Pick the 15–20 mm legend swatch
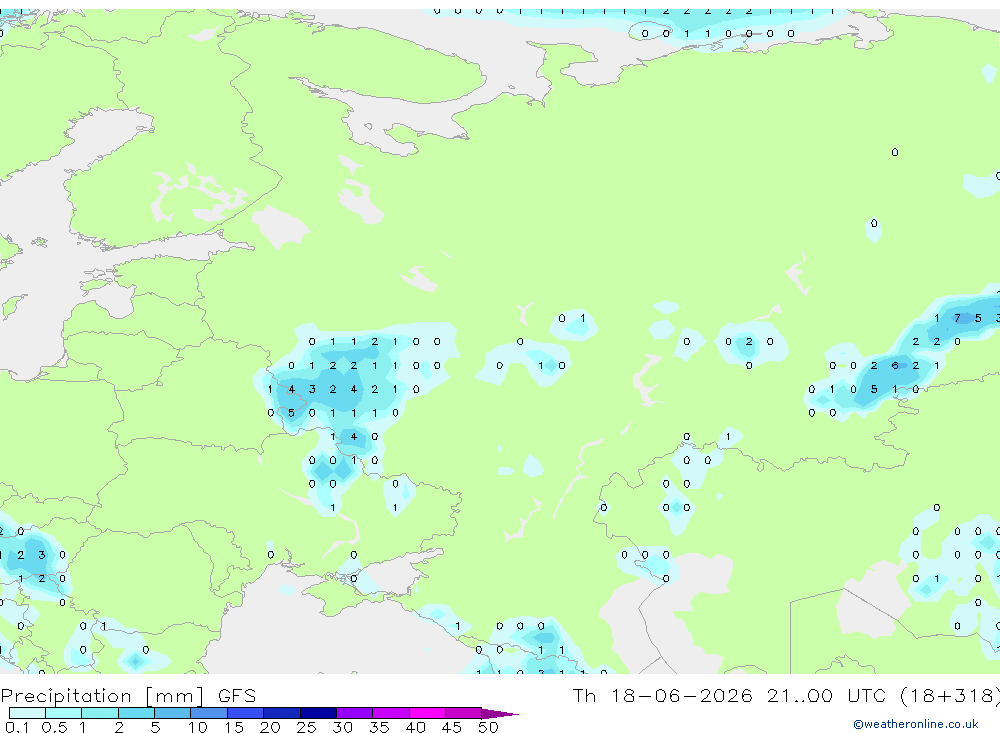1000x733 pixels. (x=246, y=713)
